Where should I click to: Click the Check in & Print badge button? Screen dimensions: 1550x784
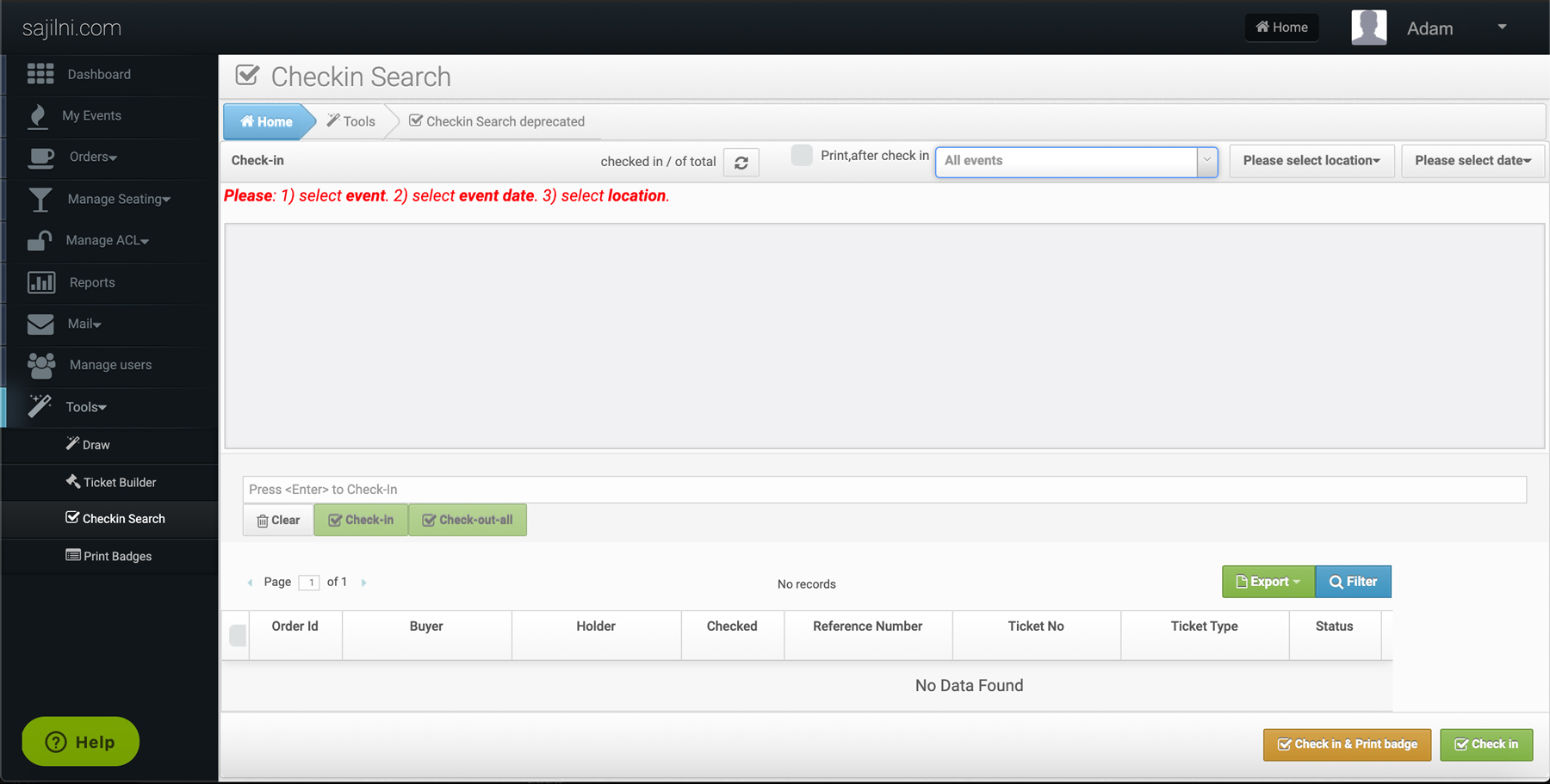(x=1347, y=744)
